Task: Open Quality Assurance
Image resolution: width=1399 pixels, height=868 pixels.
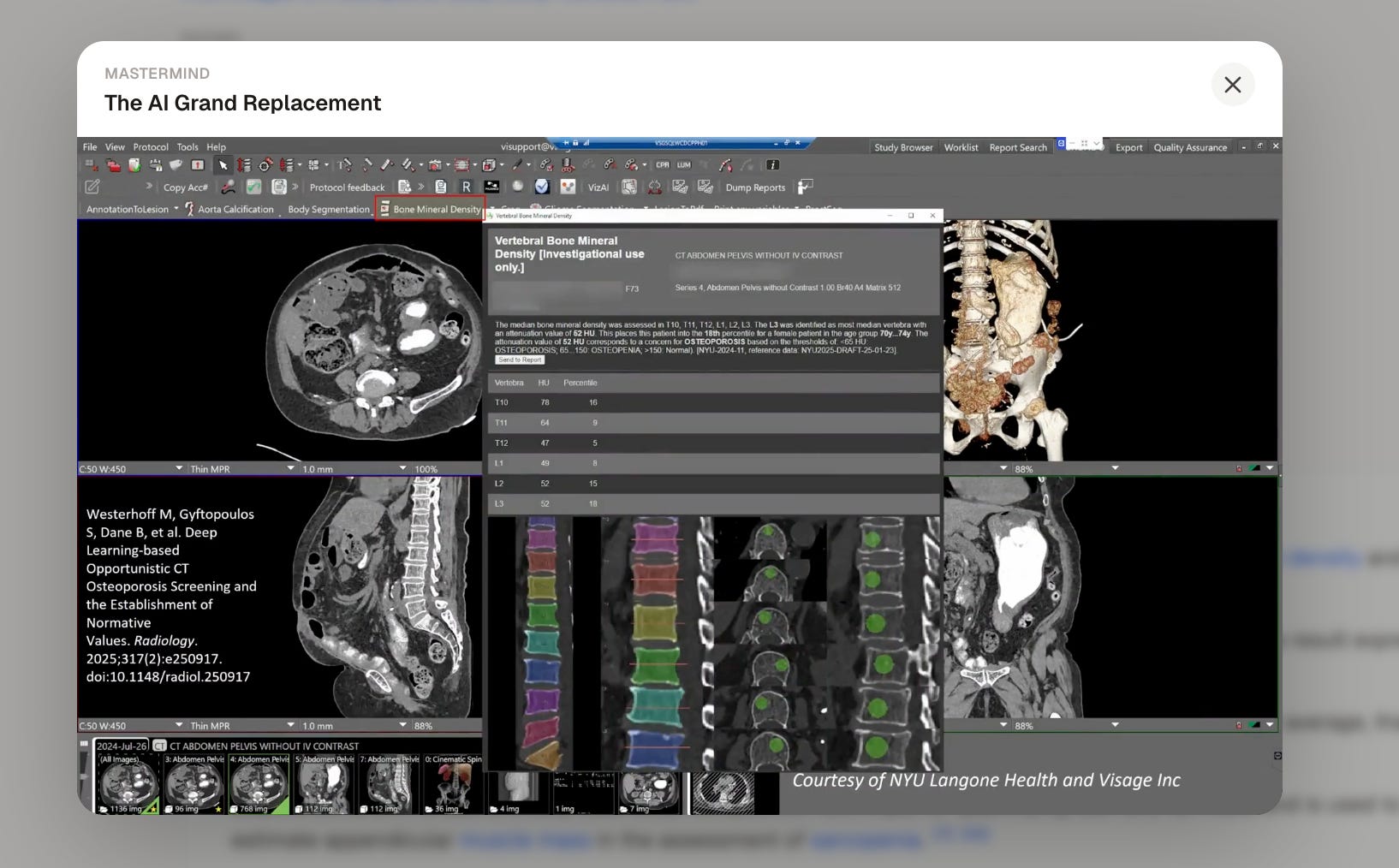Action: click(1190, 147)
